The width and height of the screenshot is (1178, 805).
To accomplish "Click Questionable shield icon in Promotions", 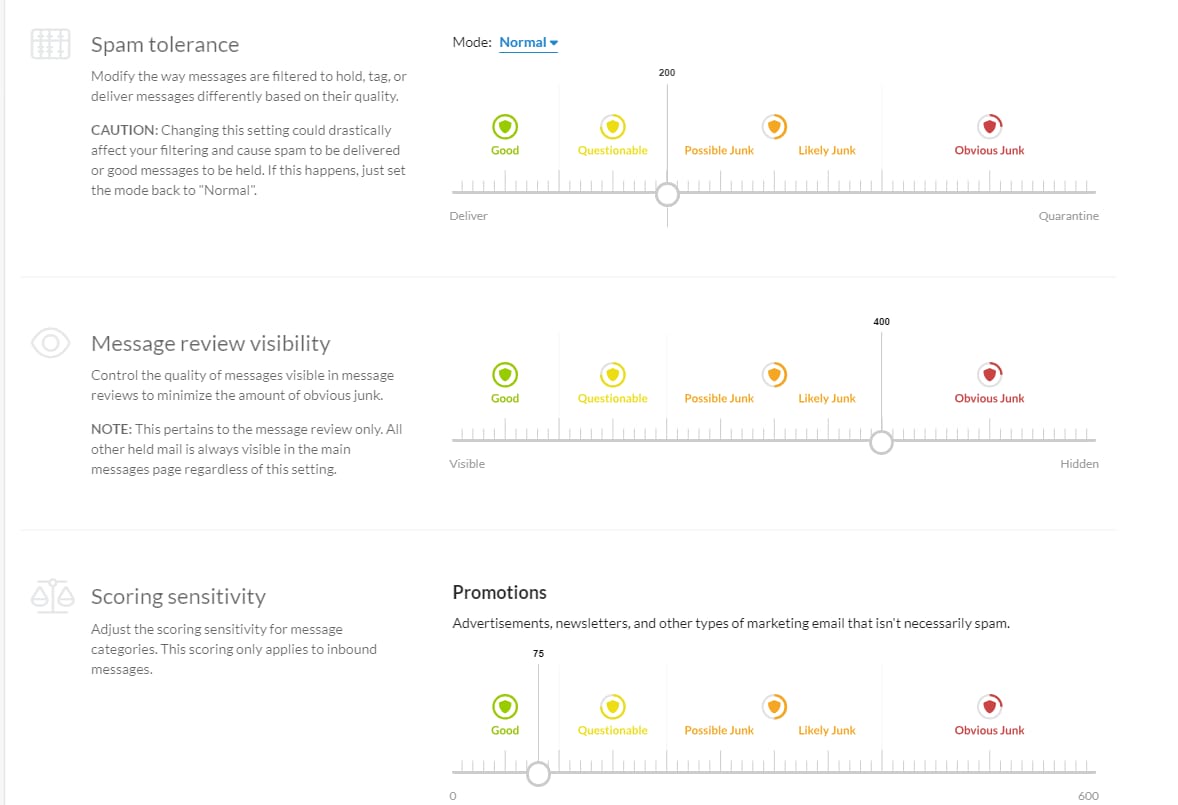I will coord(612,707).
